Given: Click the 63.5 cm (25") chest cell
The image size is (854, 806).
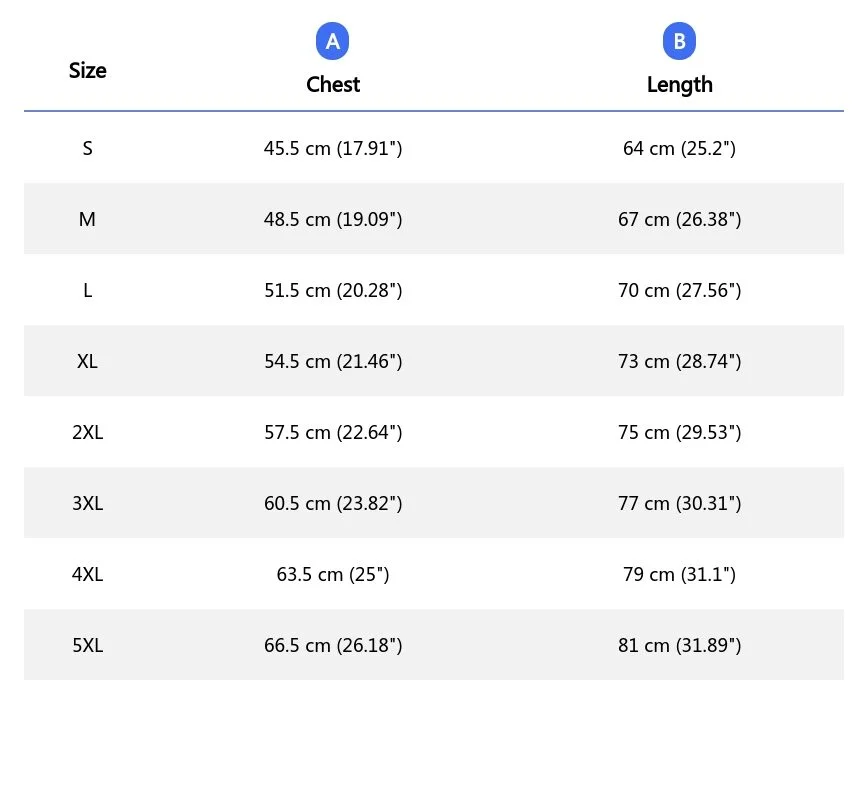Looking at the screenshot, I should click(333, 574).
